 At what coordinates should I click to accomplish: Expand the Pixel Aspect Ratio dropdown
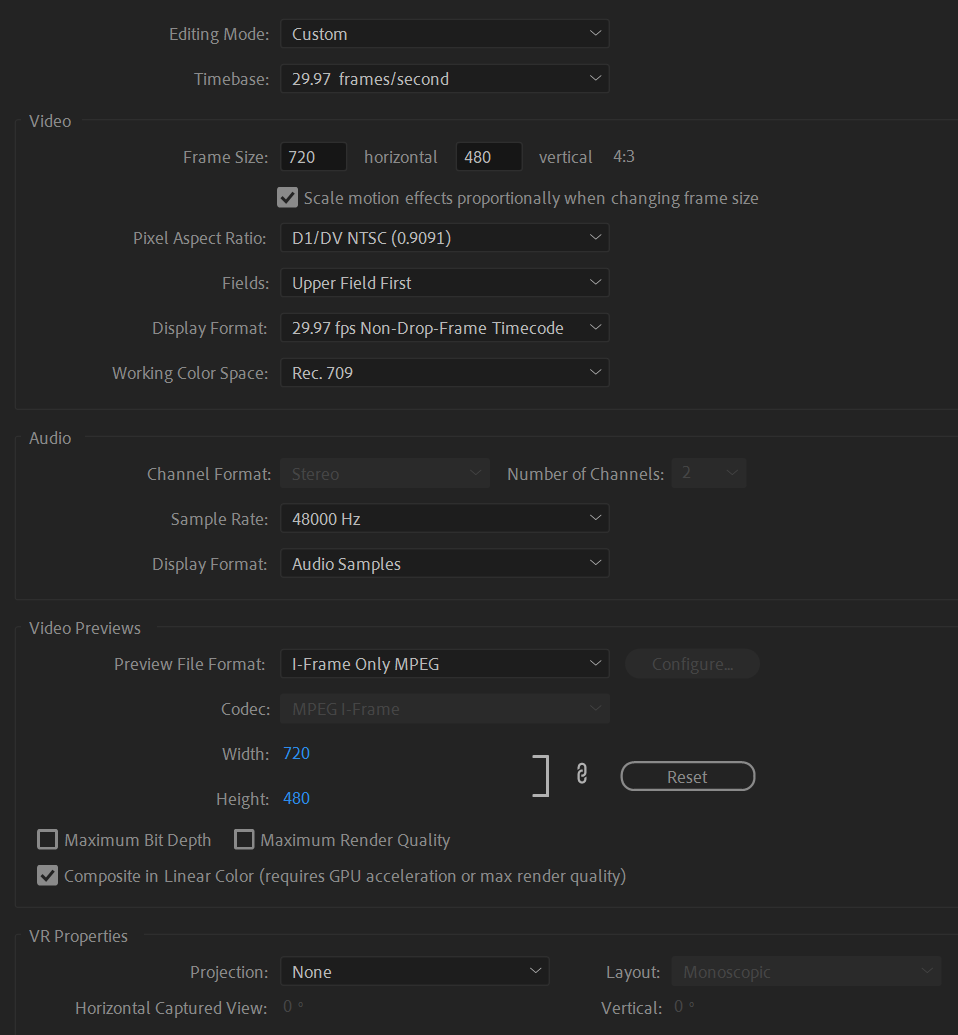pos(444,237)
